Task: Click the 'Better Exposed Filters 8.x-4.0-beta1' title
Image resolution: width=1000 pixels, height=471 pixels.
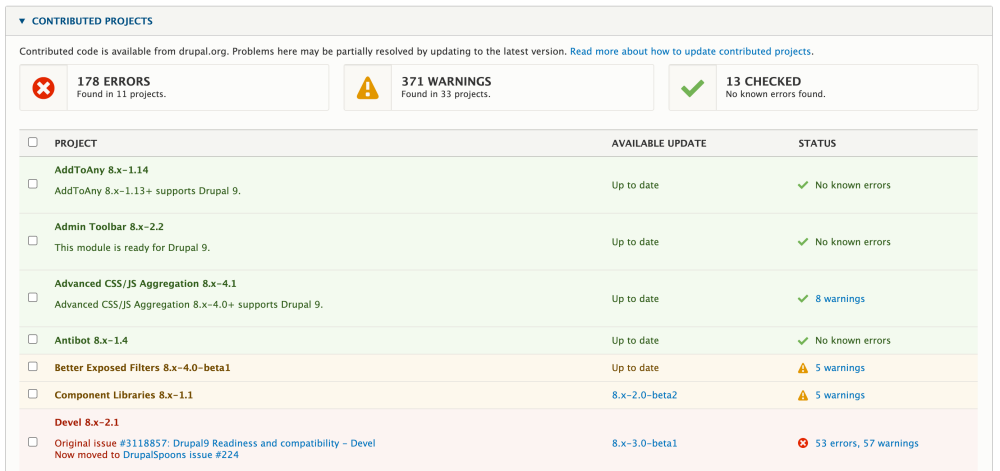Action: [x=142, y=368]
